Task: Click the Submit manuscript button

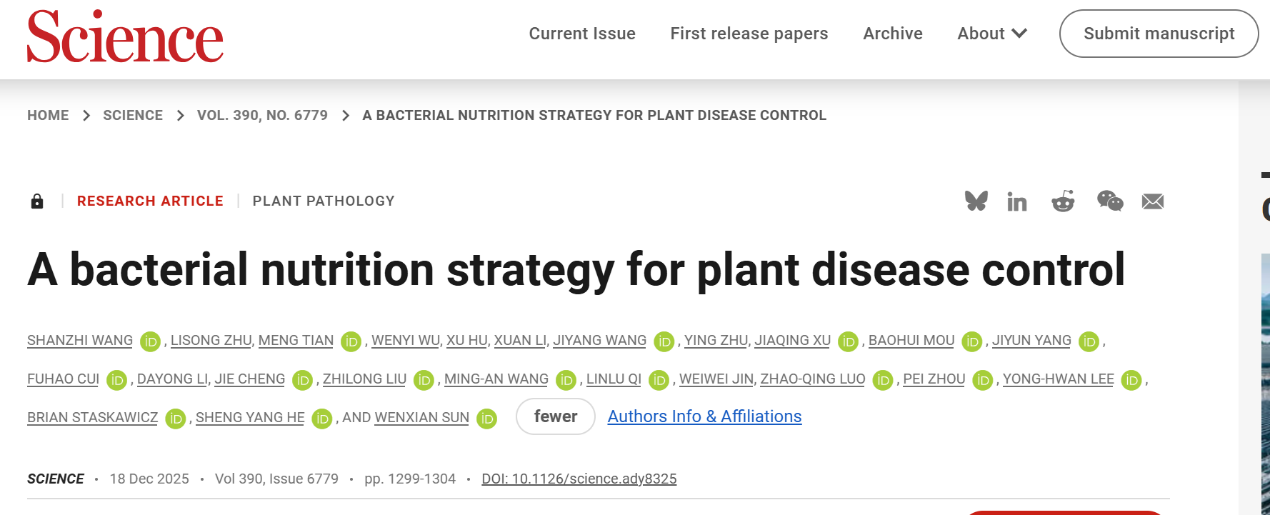Action: [x=1158, y=34]
